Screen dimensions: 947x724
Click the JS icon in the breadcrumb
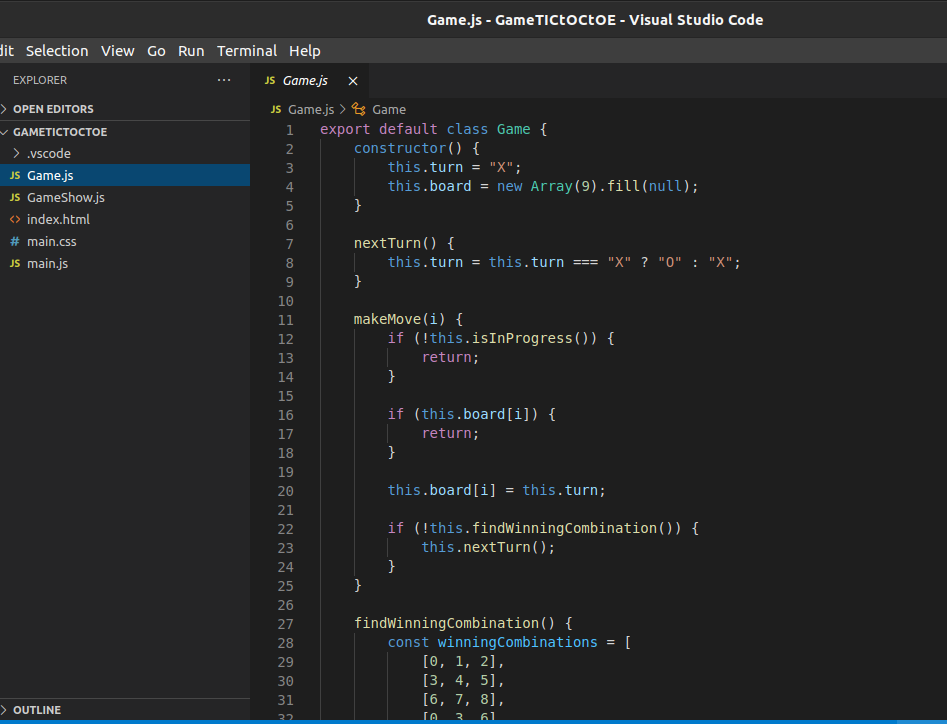coord(276,109)
